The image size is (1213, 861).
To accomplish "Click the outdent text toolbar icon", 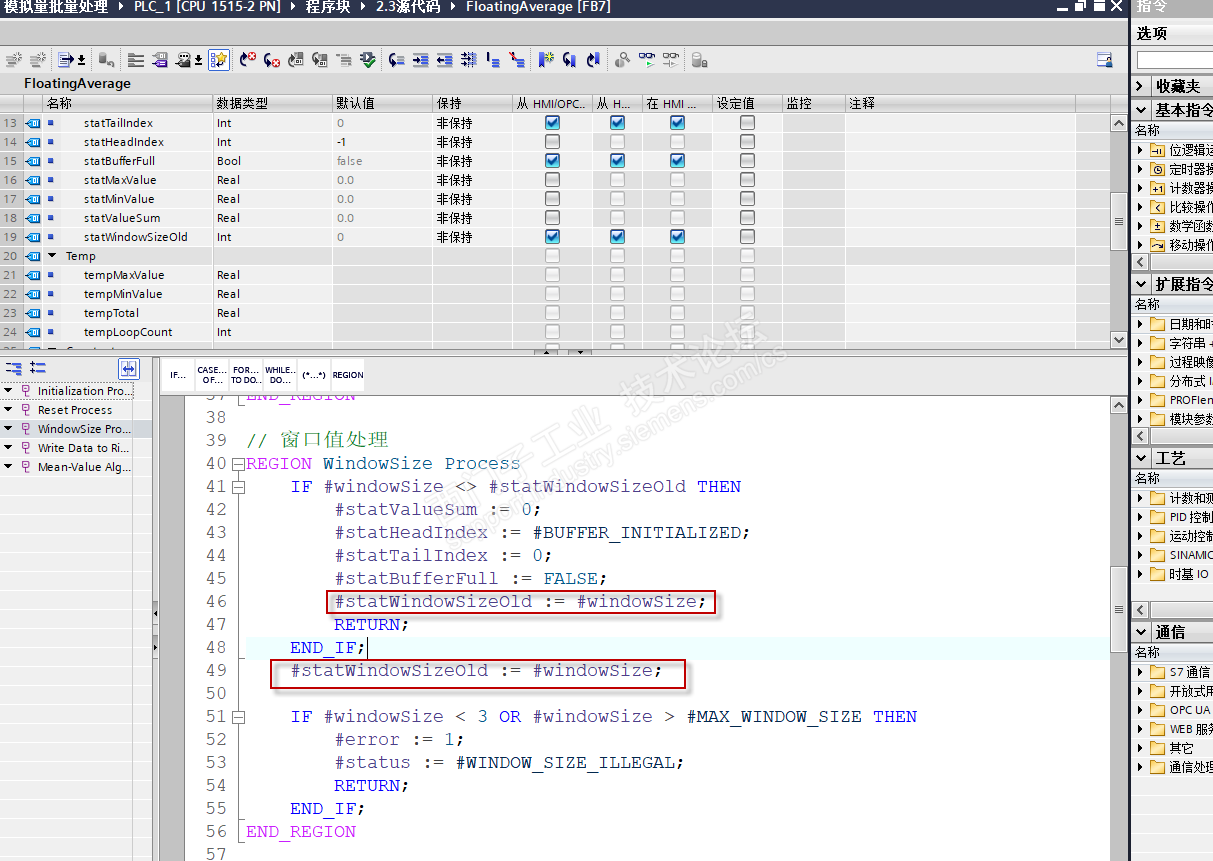I will pyautogui.click(x=444, y=60).
